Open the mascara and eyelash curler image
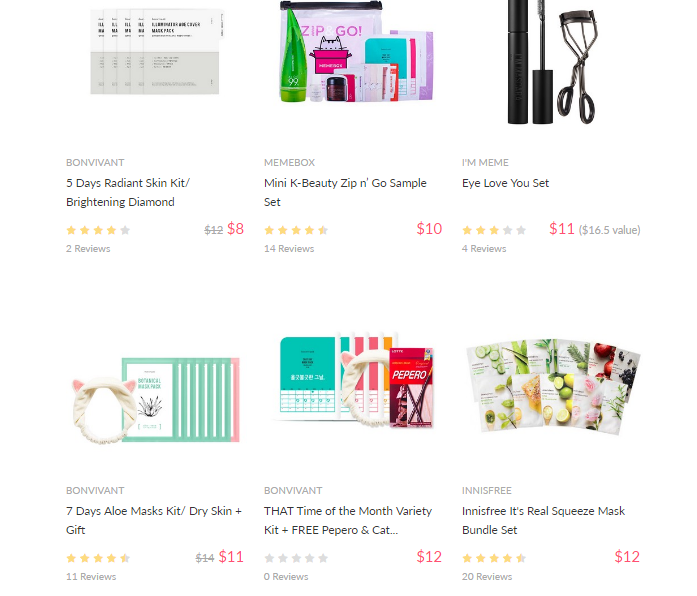Image resolution: width=697 pixels, height=596 pixels. [x=552, y=61]
